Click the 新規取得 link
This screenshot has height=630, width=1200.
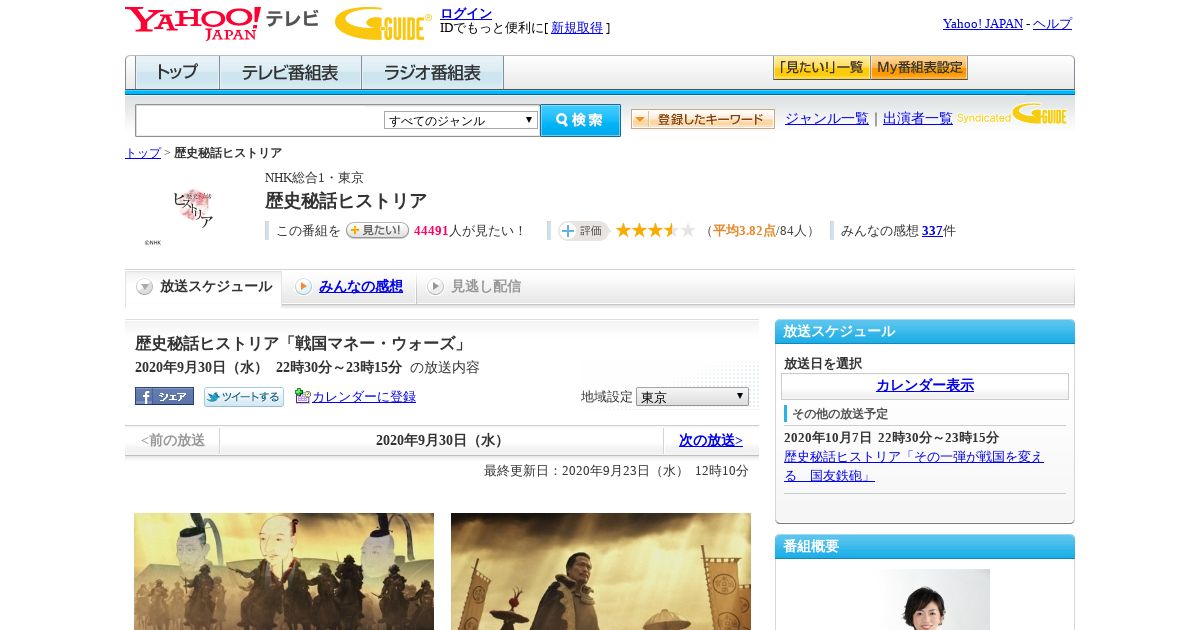(x=577, y=28)
